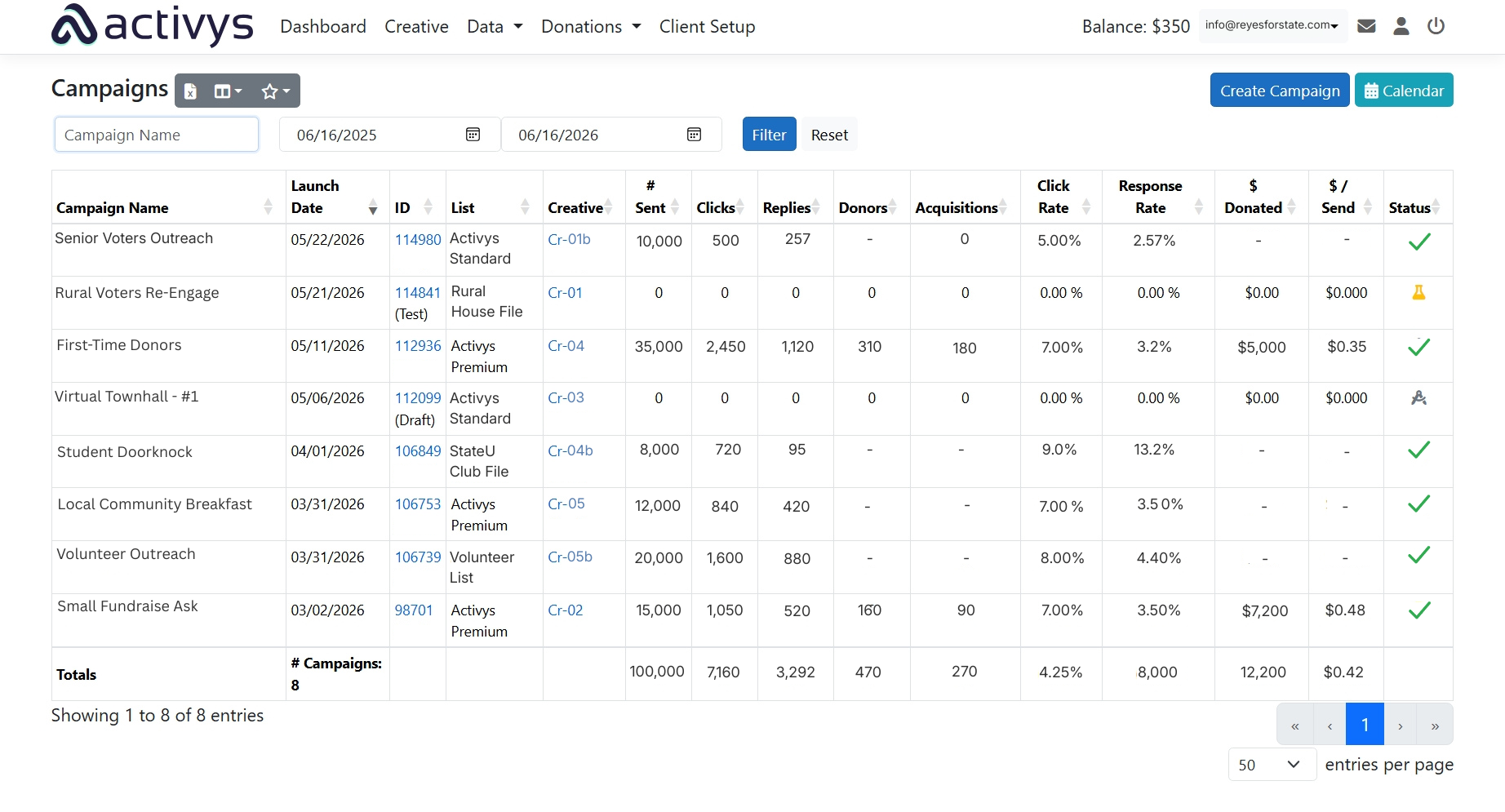This screenshot has height=812, width=1505.
Task: Expand the Donations menu dropdown
Action: [591, 27]
